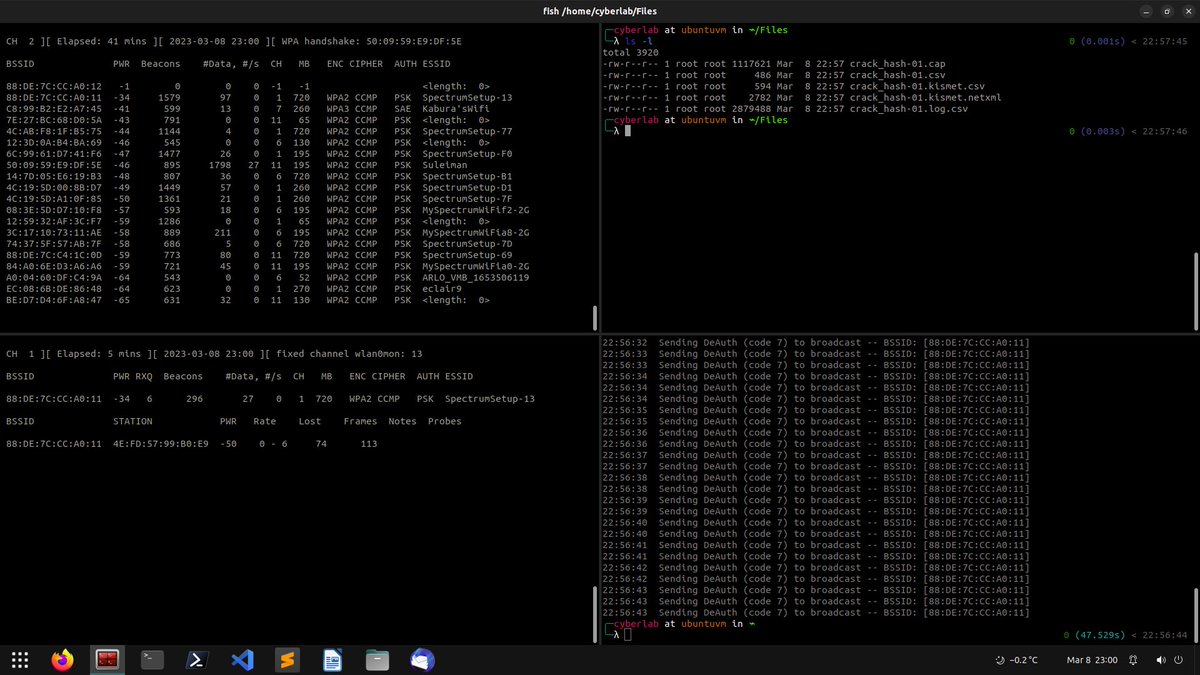Select SpectrumSetup-13 in the fixed channel pane
Viewport: 1200px width, 675px height.
point(490,399)
